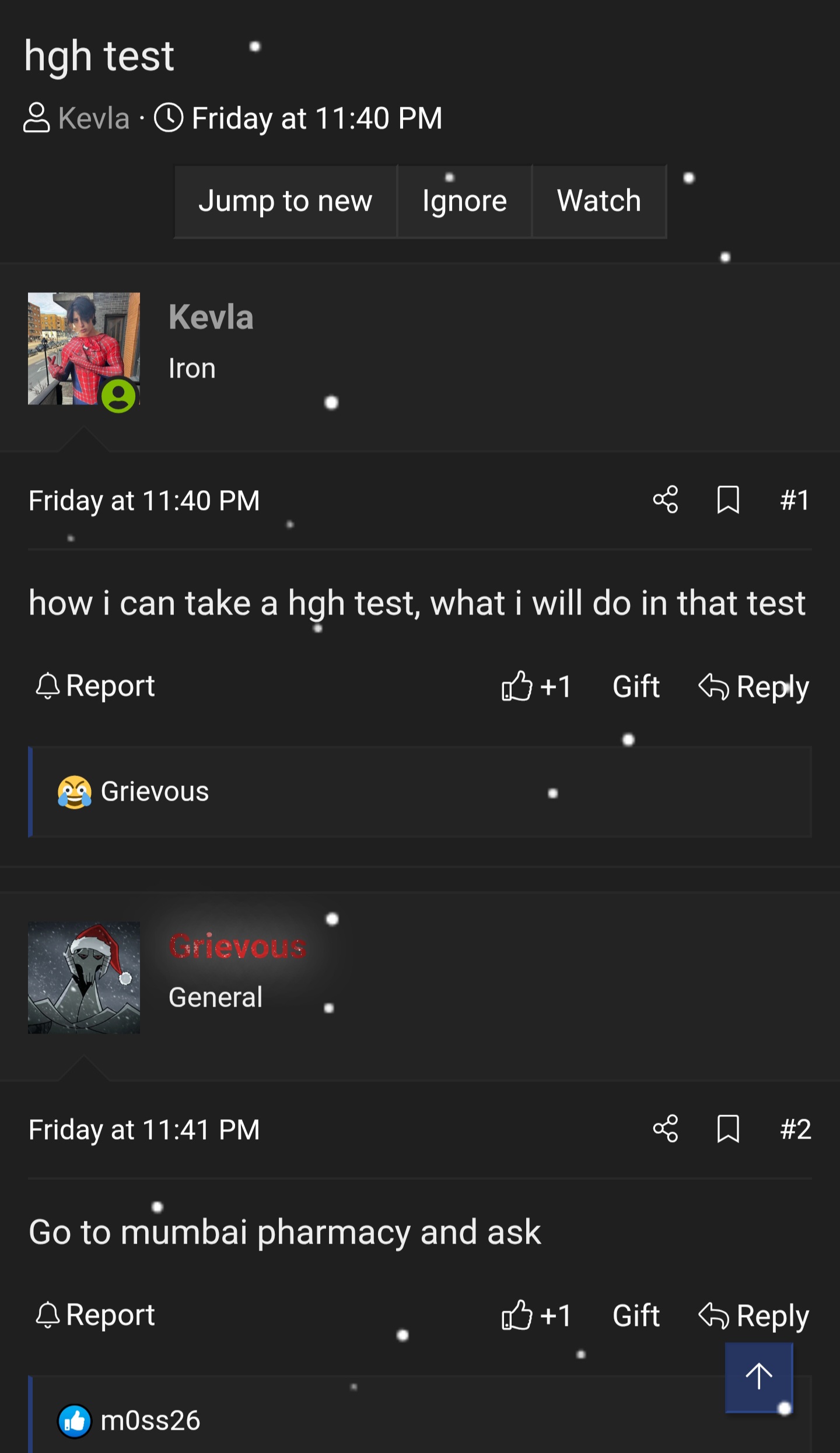This screenshot has width=840, height=1453.
Task: Like Kevla's post with +1
Action: coord(536,686)
